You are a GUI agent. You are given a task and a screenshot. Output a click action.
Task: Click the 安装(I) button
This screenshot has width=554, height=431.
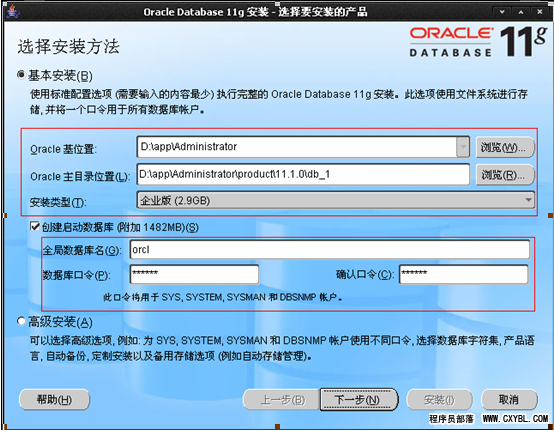click(439, 400)
